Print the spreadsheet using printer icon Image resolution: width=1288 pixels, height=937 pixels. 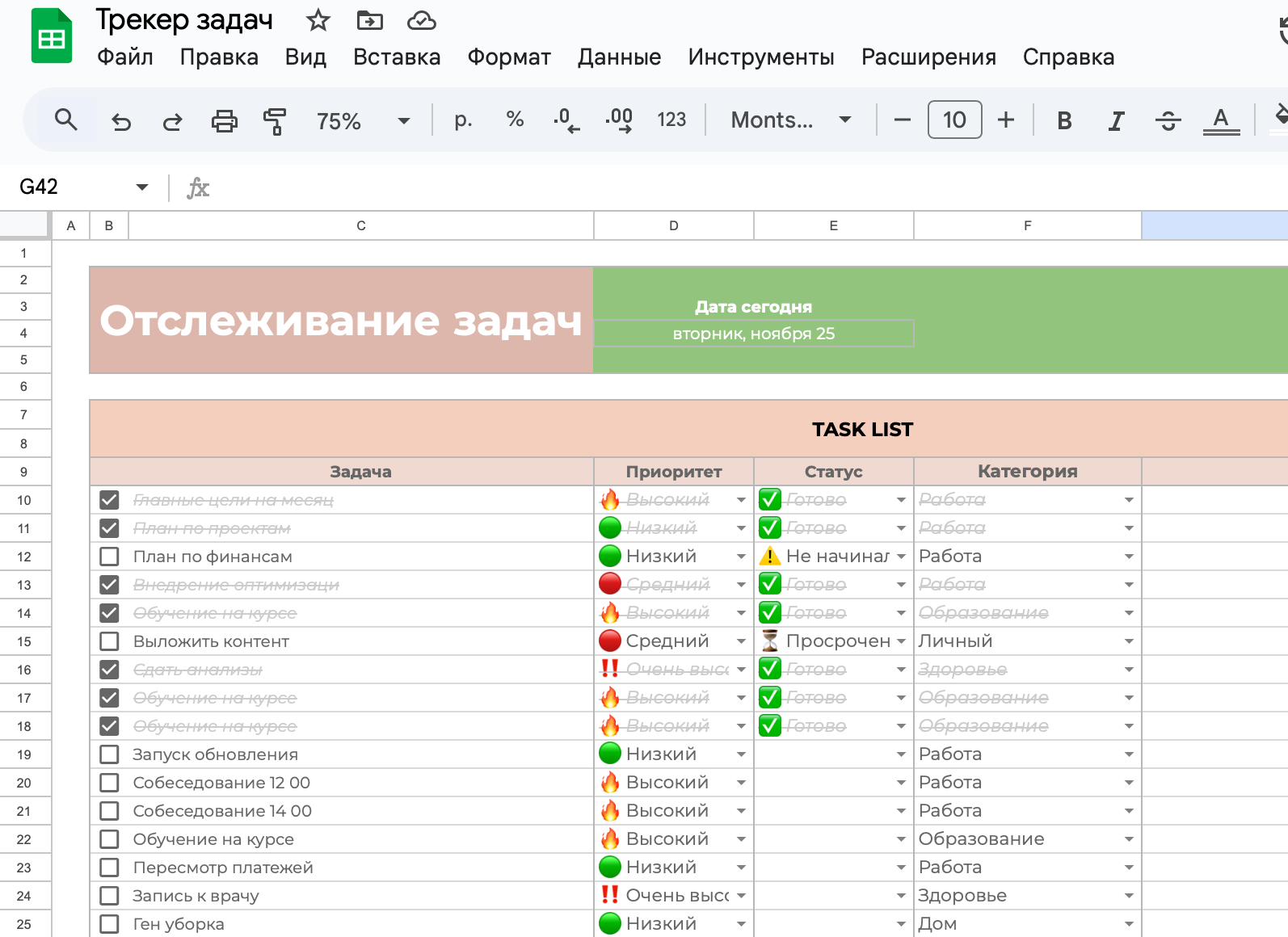tap(224, 121)
